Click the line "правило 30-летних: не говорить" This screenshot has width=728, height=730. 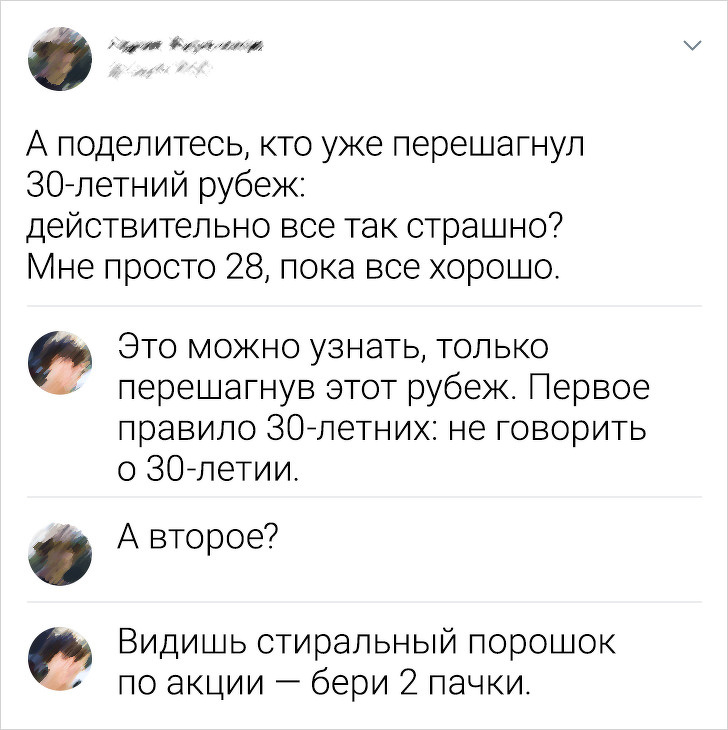pyautogui.click(x=382, y=427)
